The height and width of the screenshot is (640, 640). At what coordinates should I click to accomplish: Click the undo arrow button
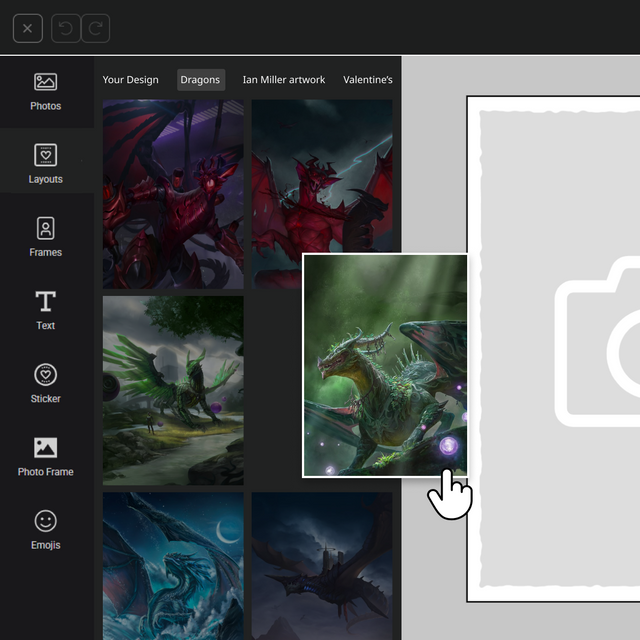[x=65, y=28]
